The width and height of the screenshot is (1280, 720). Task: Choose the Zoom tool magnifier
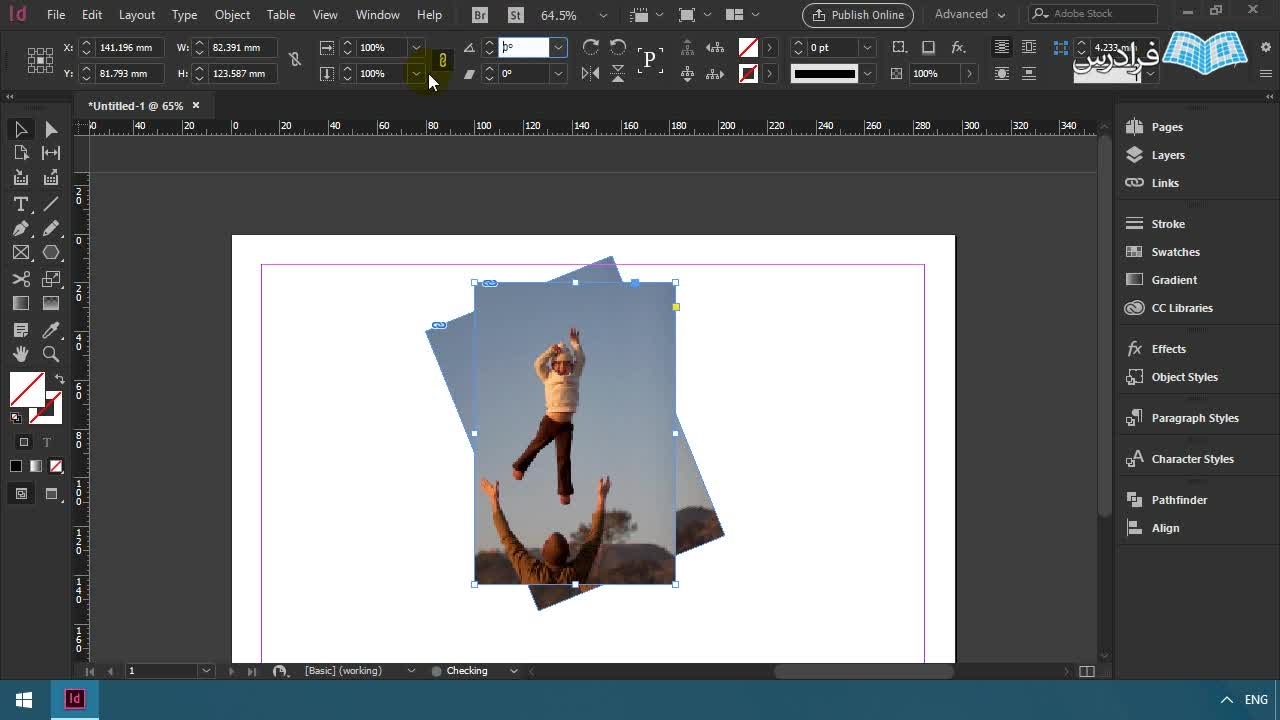click(51, 354)
